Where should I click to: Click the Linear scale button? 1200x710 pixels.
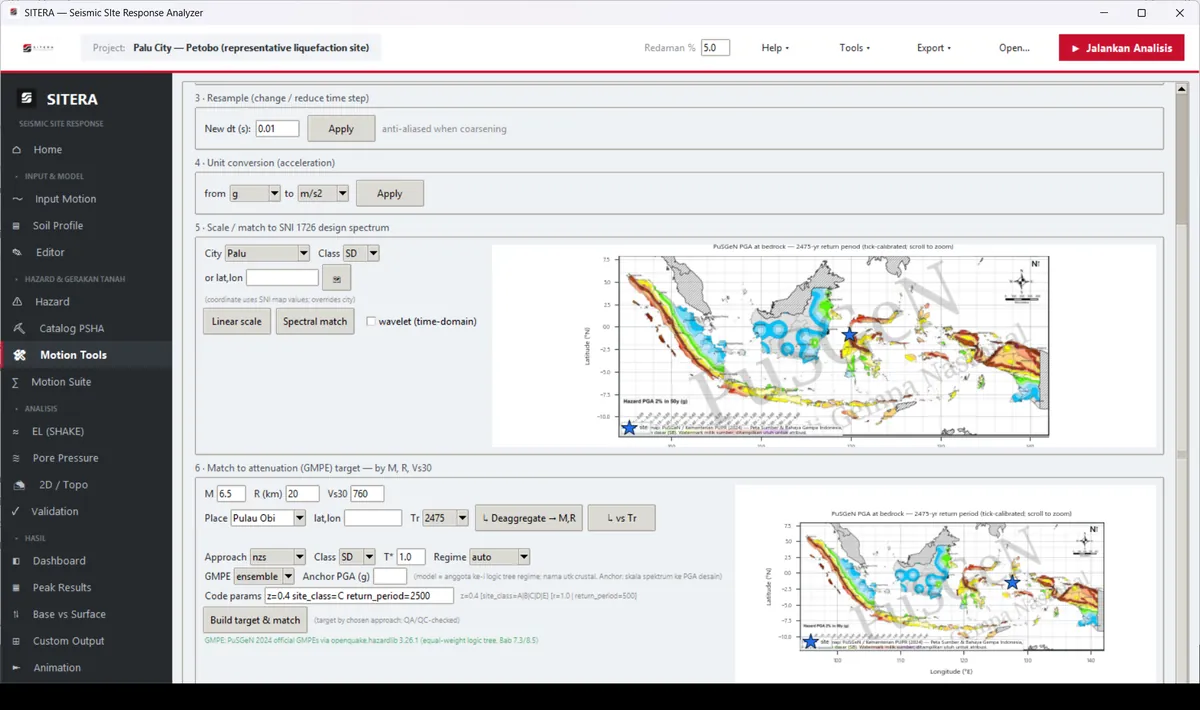coord(237,321)
